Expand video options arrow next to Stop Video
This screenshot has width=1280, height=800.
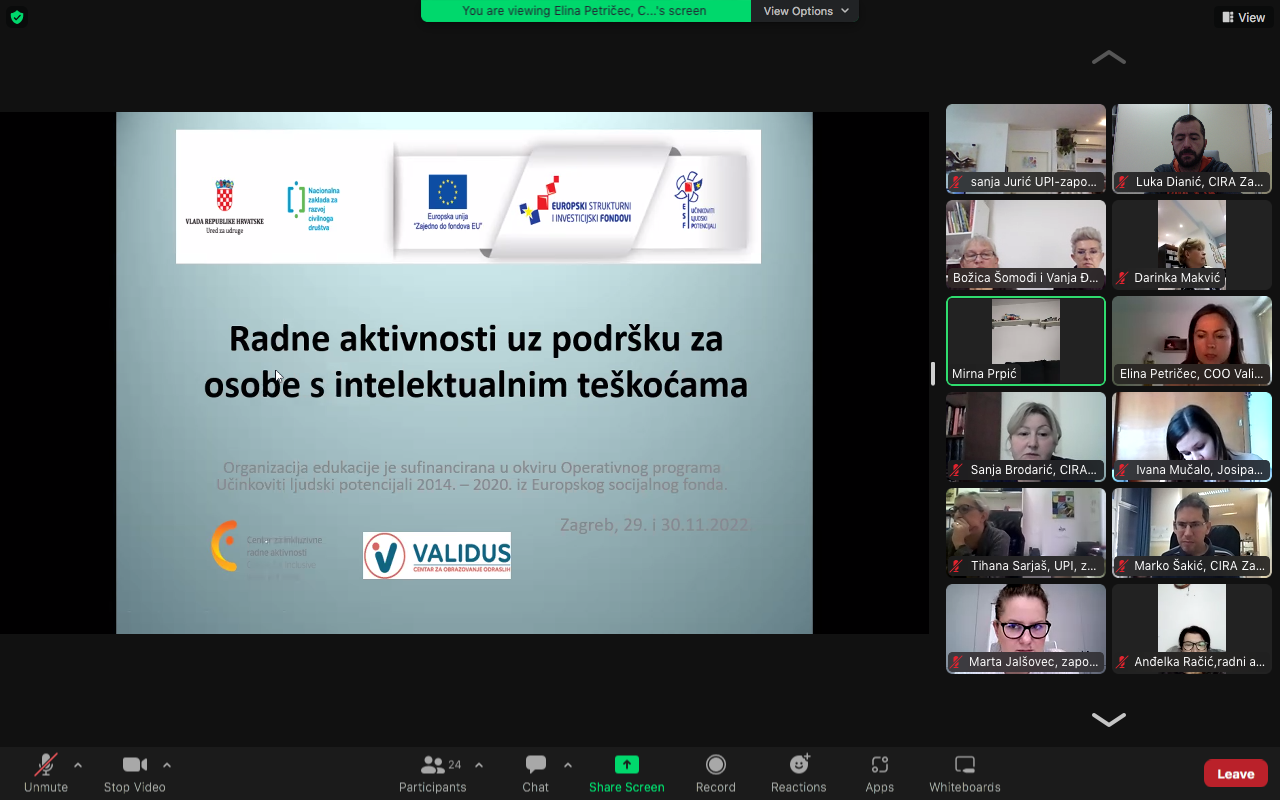[x=167, y=765]
